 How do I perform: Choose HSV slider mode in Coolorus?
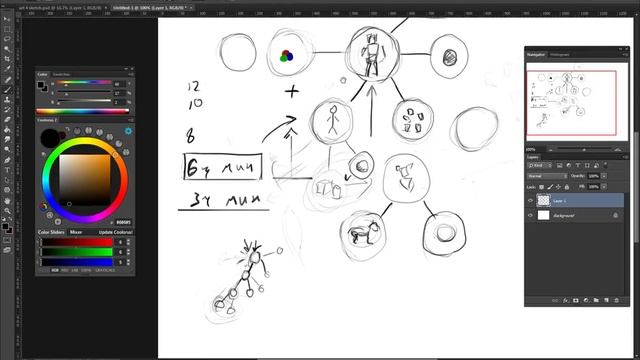point(64,270)
